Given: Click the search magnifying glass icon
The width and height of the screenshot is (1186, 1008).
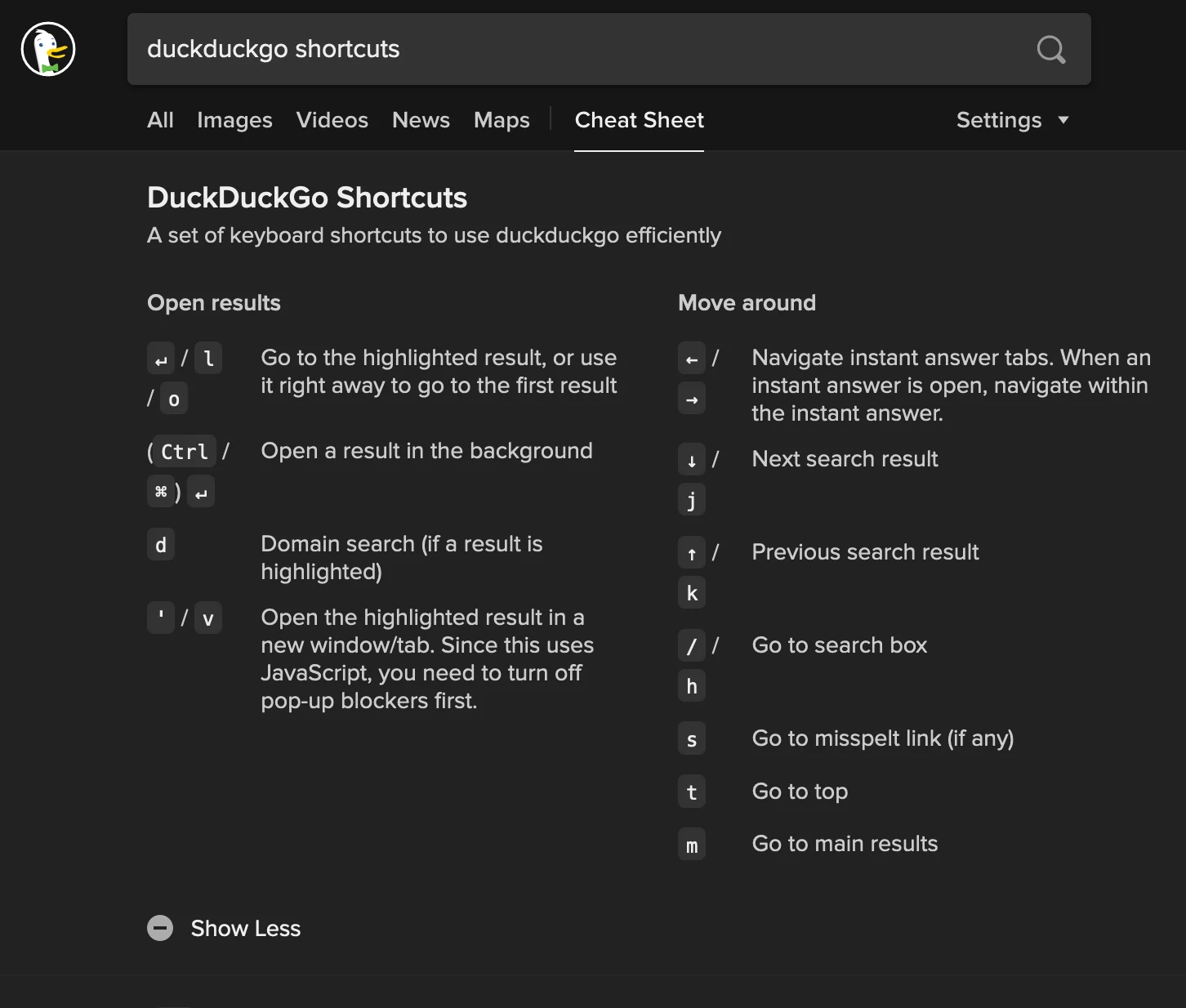Looking at the screenshot, I should coord(1050,50).
